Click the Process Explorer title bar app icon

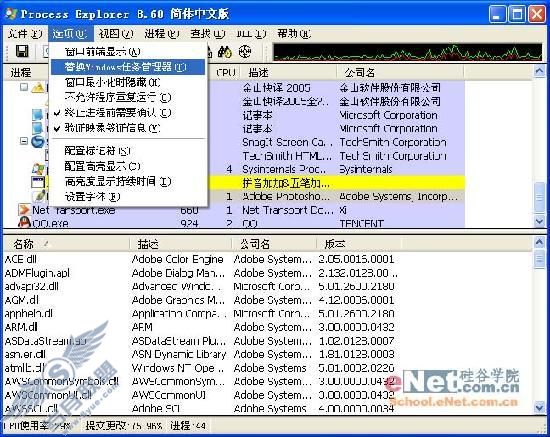point(11,14)
